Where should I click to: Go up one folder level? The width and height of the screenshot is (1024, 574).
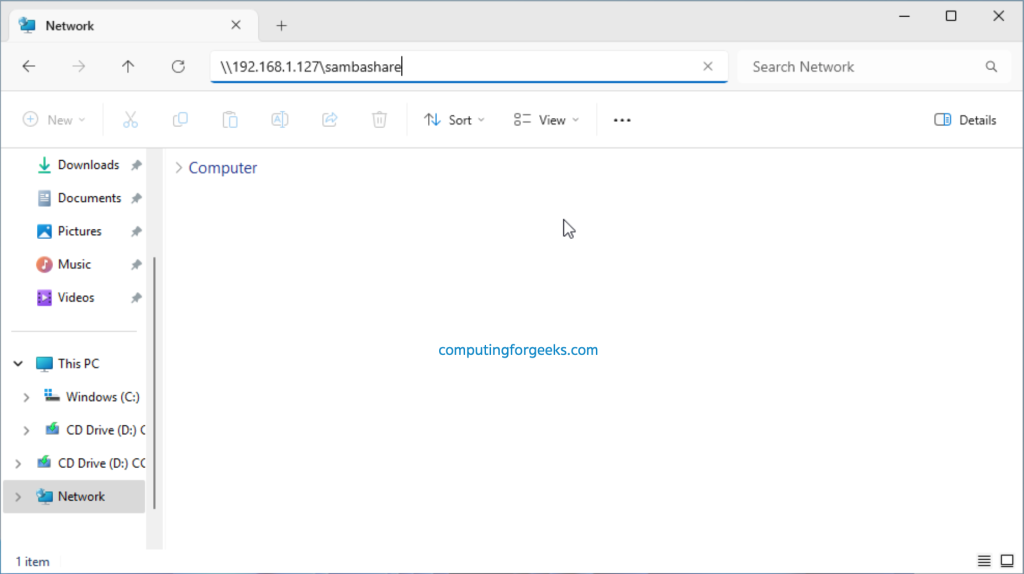tap(128, 67)
